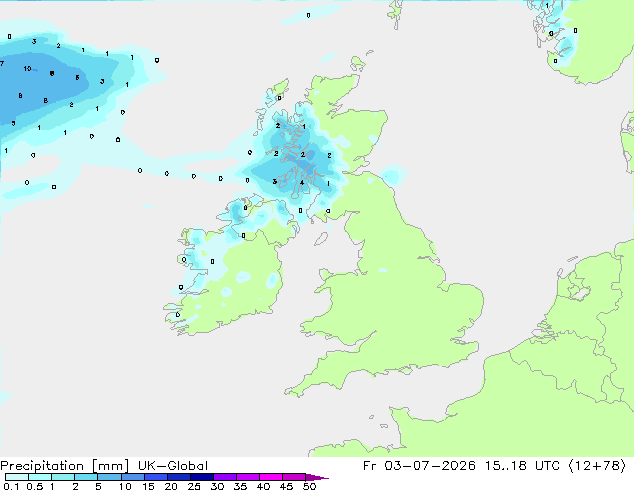Click the Isle of Man outline
The height and width of the screenshot is (490, 634).
point(321,239)
